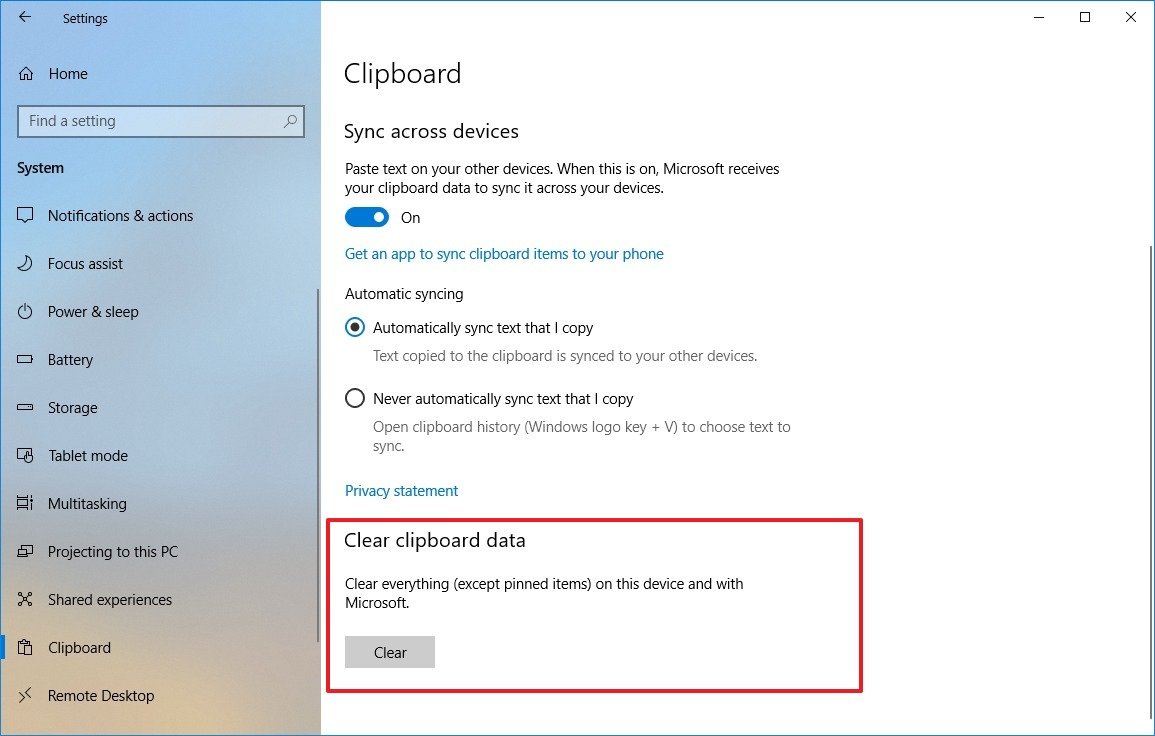Select the Storage icon in sidebar
Viewport: 1155px width, 736px height.
pyautogui.click(x=26, y=407)
